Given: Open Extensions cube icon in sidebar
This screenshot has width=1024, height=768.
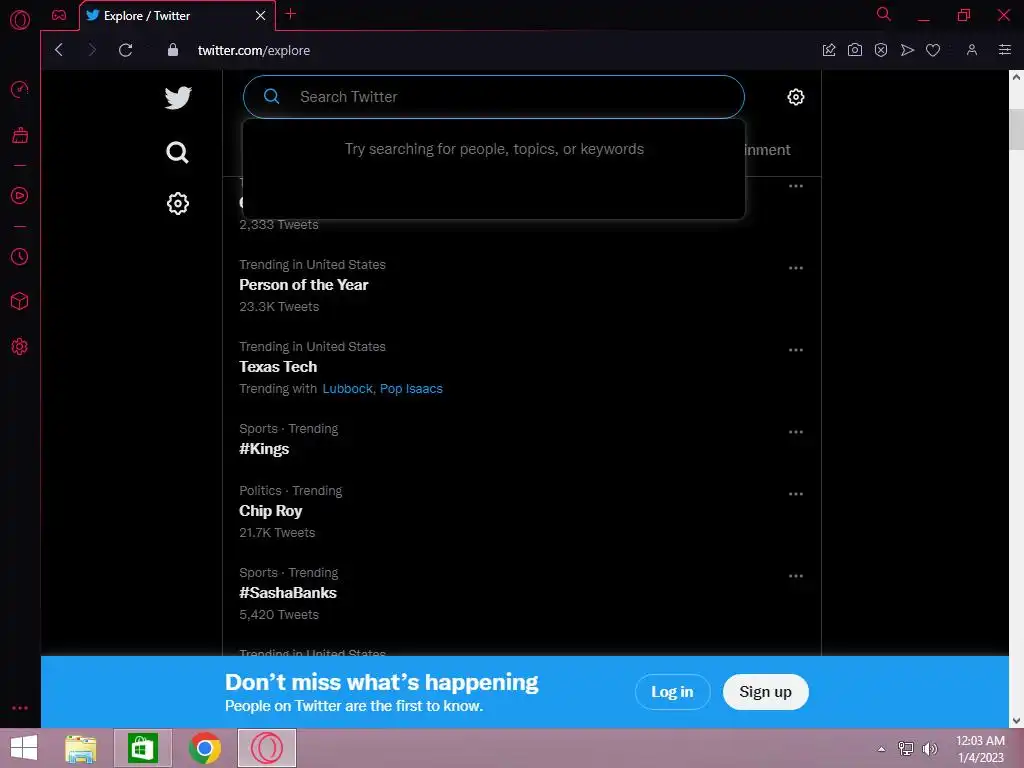Looking at the screenshot, I should click(x=20, y=301).
